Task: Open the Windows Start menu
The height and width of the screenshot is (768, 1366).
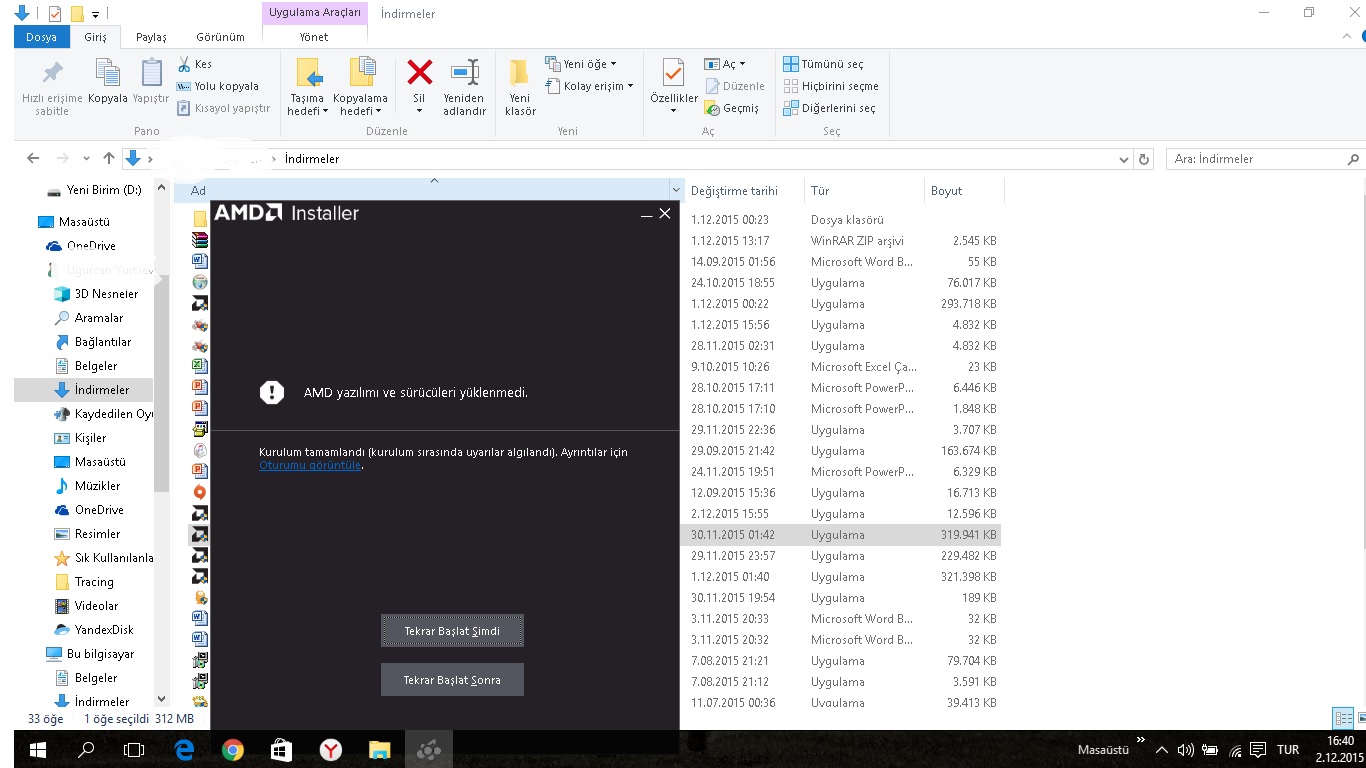Action: pos(38,749)
